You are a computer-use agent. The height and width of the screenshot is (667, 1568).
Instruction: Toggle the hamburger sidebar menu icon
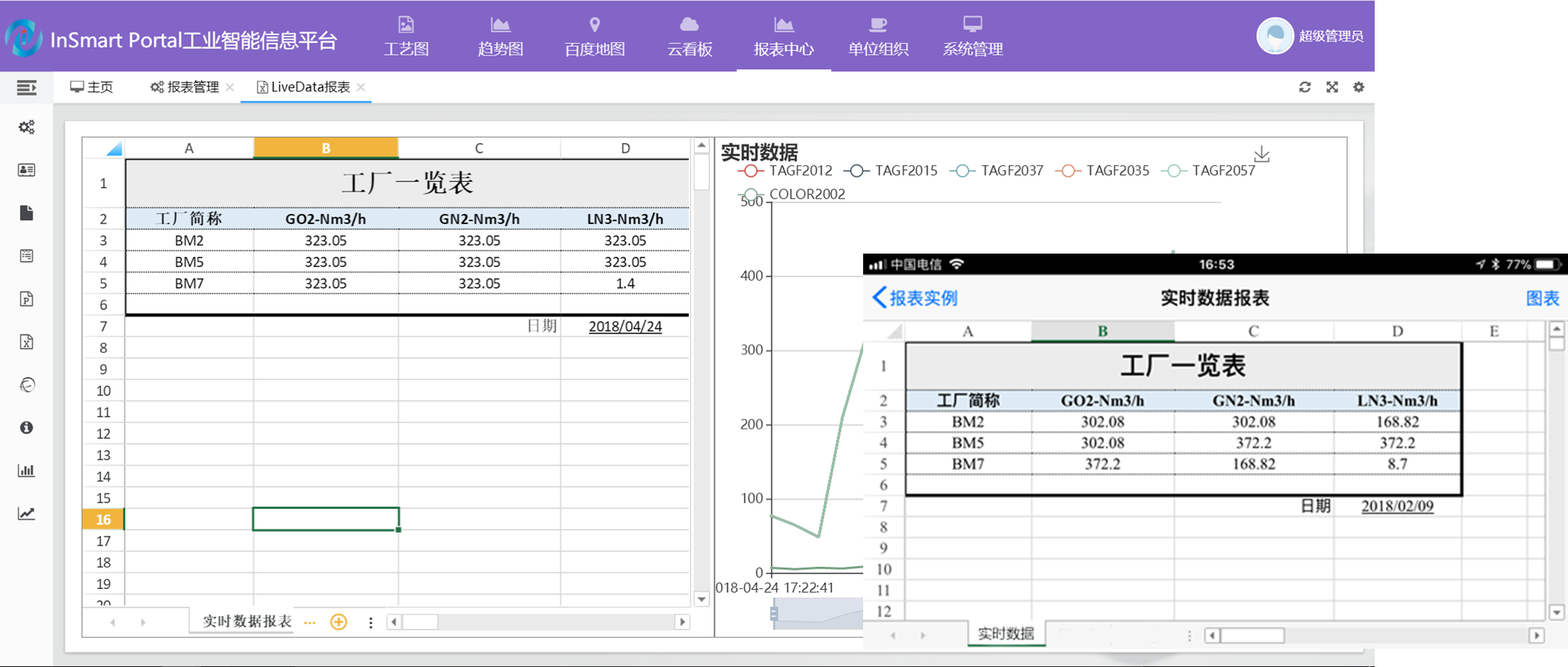click(26, 87)
